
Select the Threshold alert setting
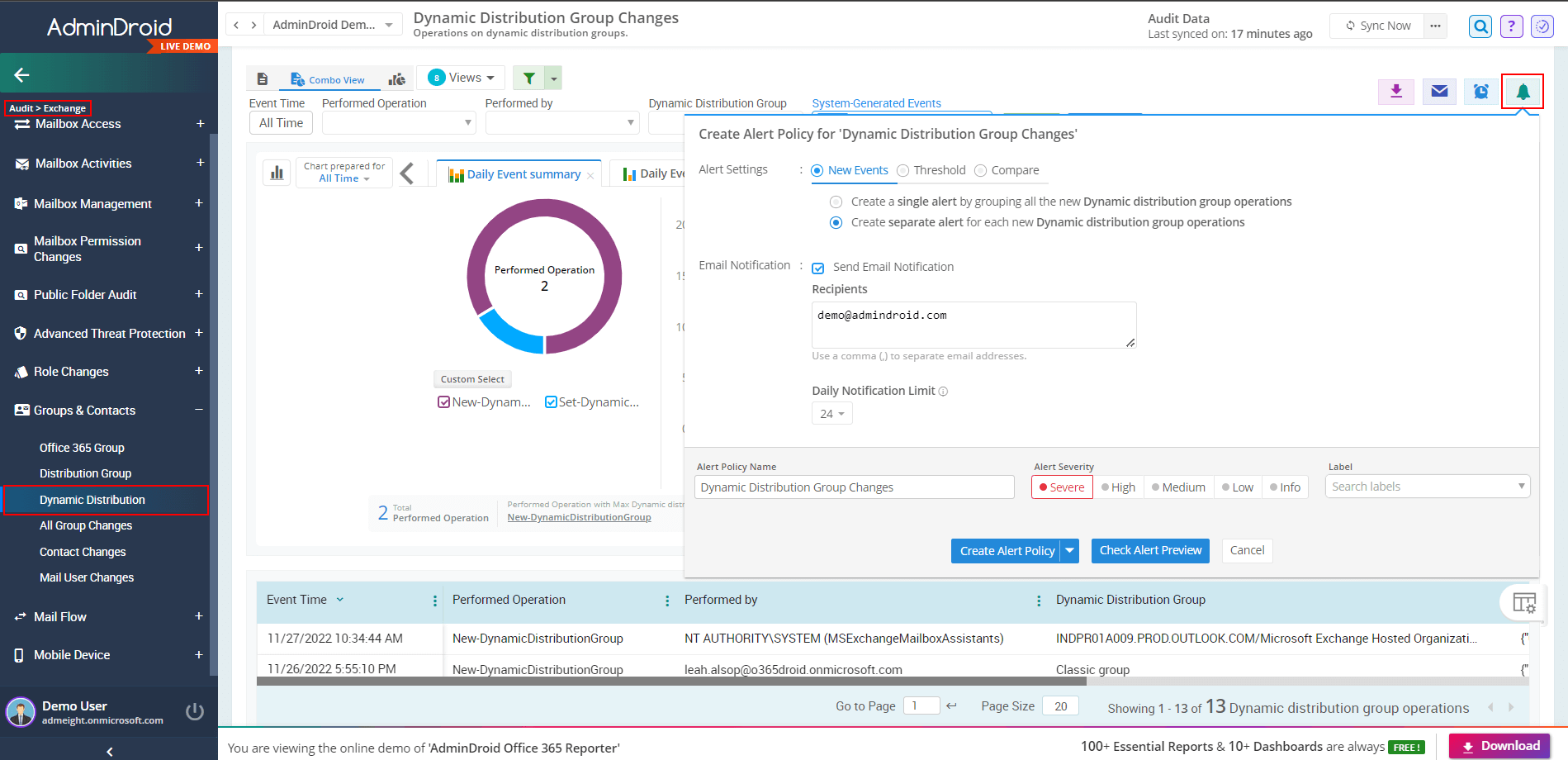(x=903, y=171)
